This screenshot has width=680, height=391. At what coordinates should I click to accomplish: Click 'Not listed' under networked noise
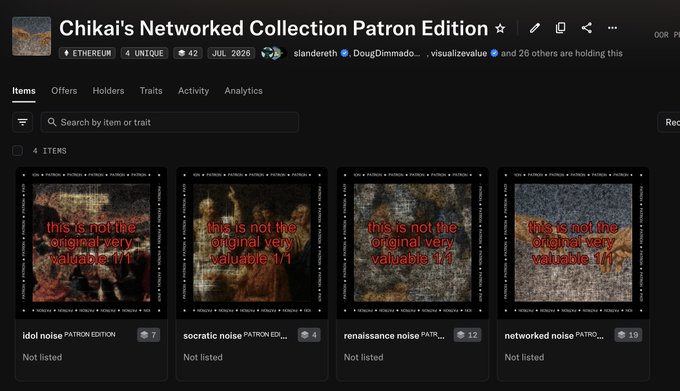coord(524,357)
